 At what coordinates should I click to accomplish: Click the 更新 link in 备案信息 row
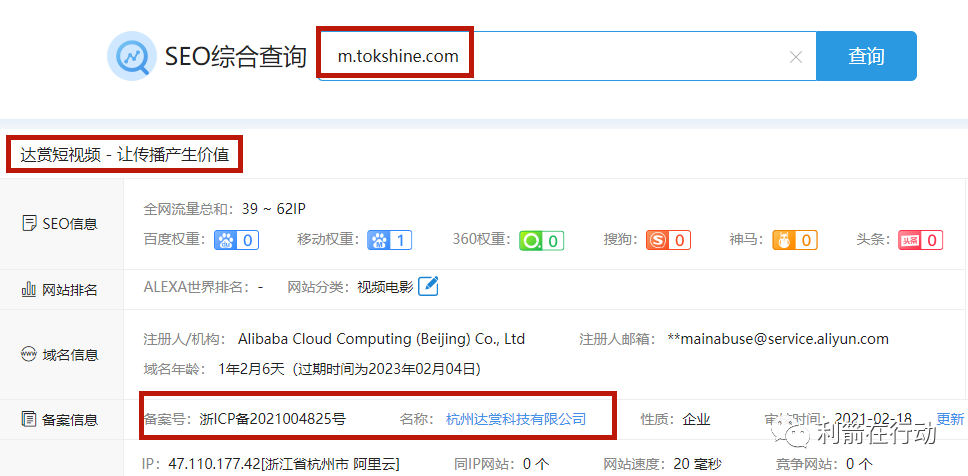coord(950,419)
